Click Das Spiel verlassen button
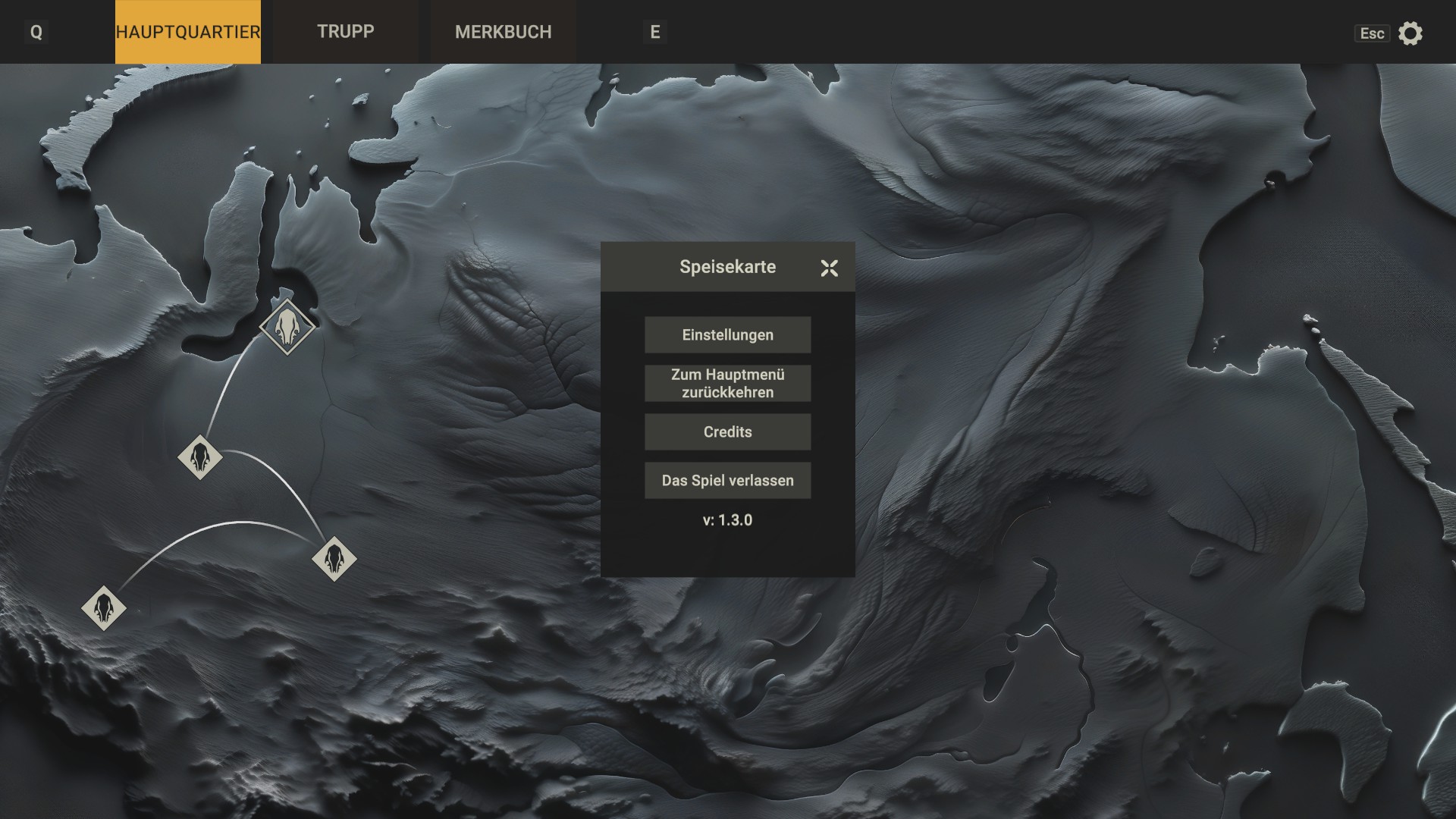The image size is (1456, 819). point(727,480)
